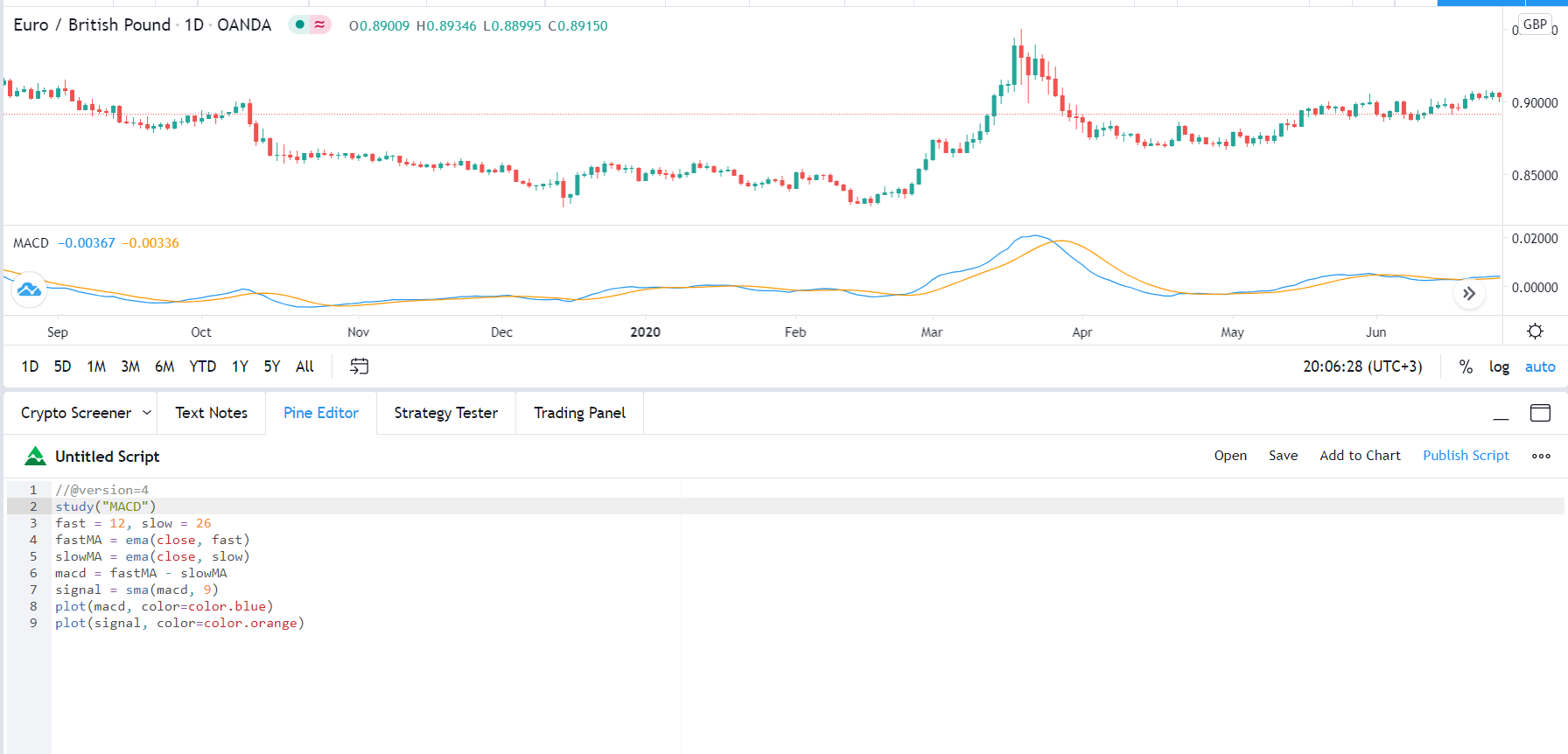Open the timezone menu at 20:06:28 (UTC+3)
1568x754 pixels.
[1362, 367]
